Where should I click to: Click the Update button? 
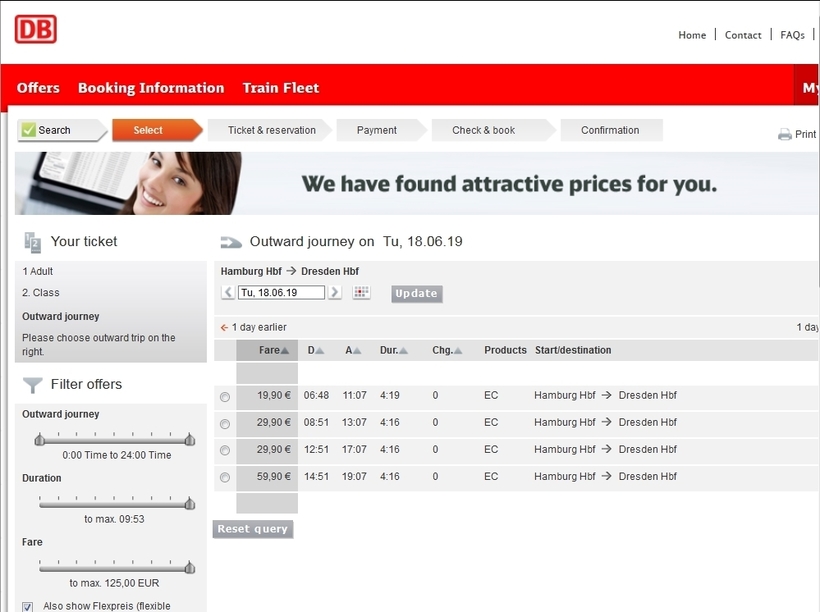(417, 293)
